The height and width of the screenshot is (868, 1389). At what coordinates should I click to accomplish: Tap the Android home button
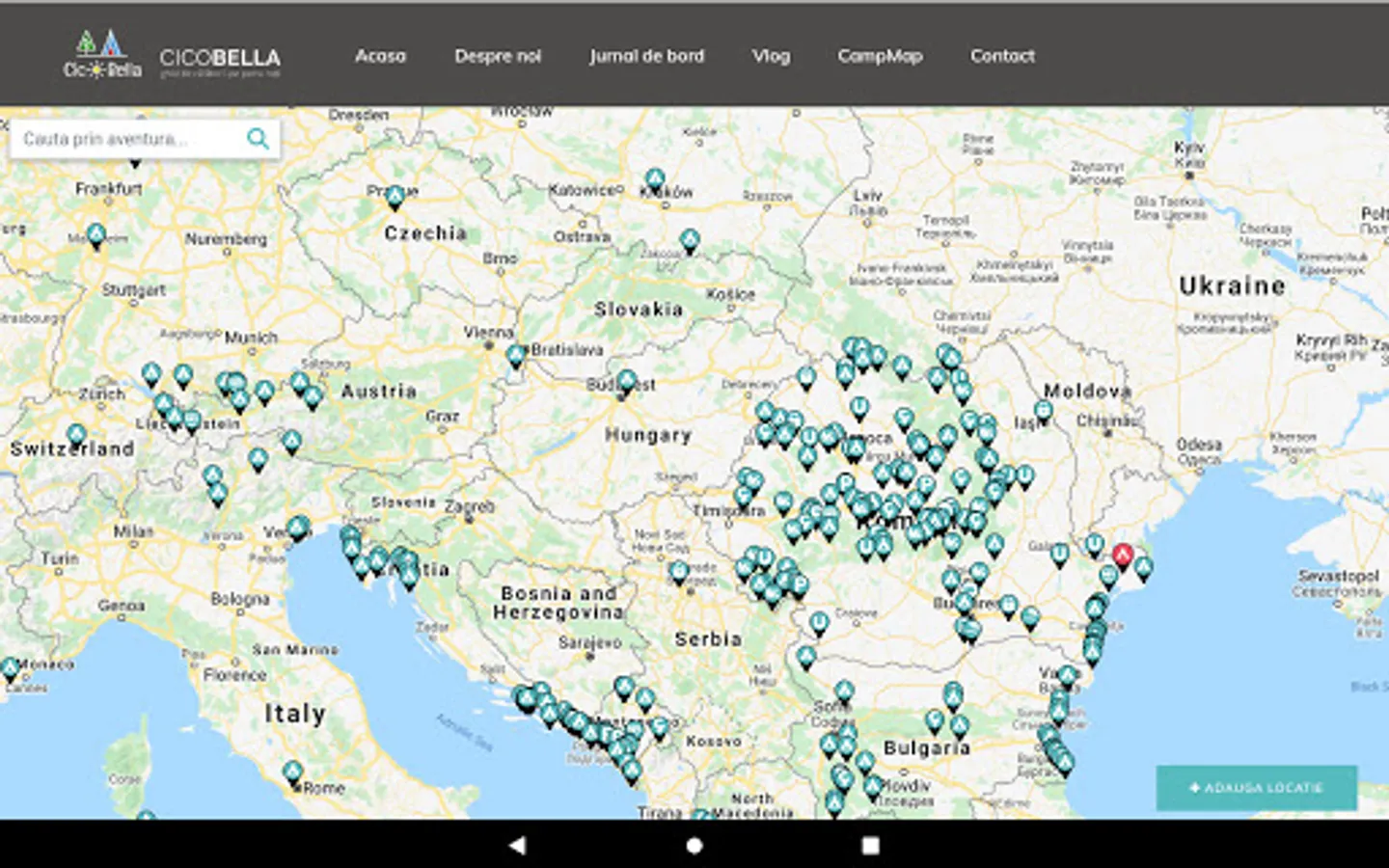(x=694, y=845)
